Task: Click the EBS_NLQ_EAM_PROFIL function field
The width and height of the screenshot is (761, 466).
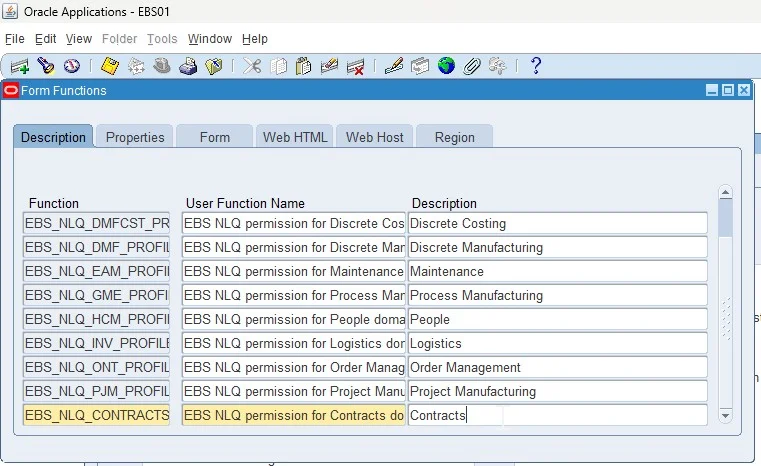Action: point(97,271)
